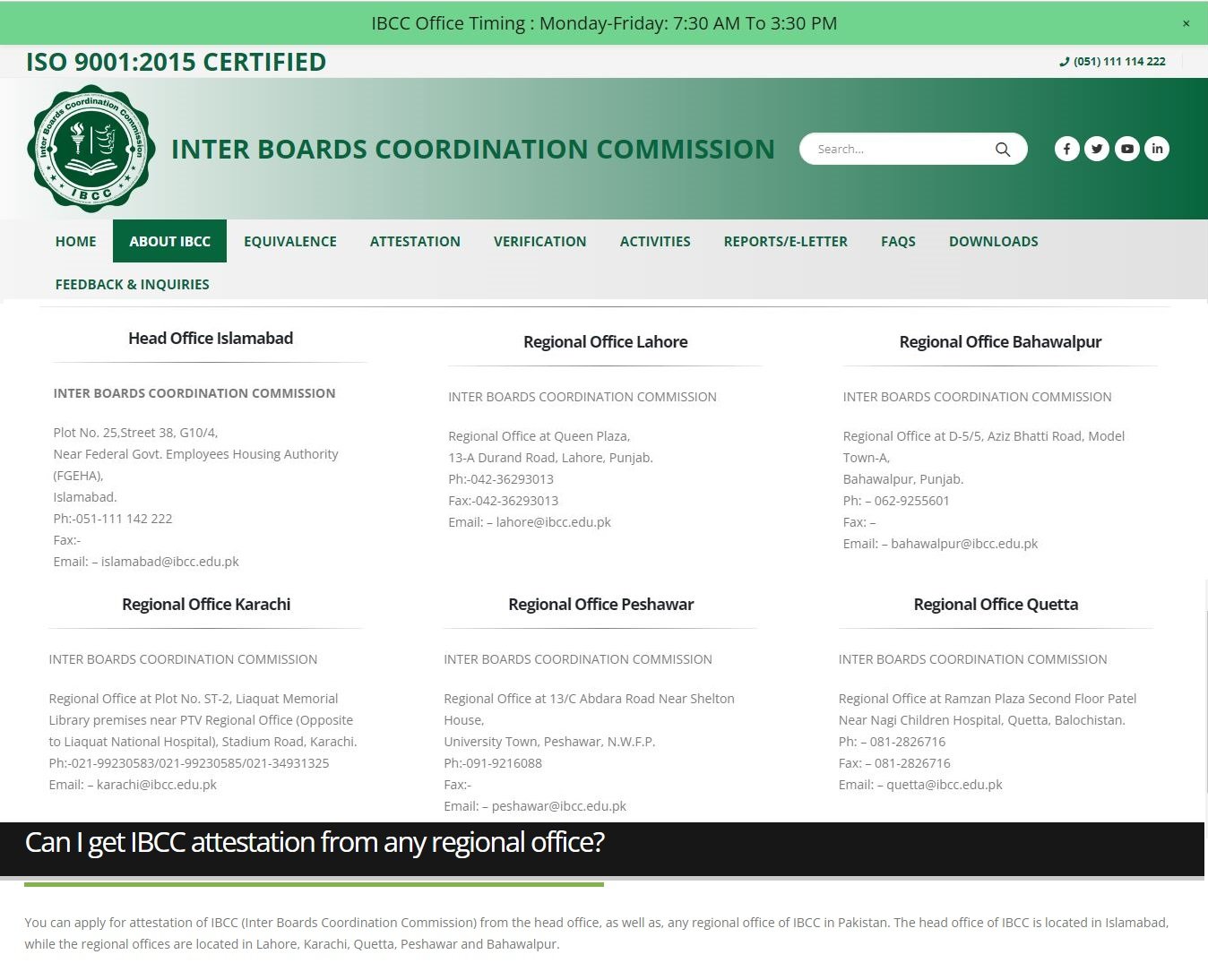Open the LinkedIn icon
This screenshot has height=980, width=1208.
pos(1157,149)
